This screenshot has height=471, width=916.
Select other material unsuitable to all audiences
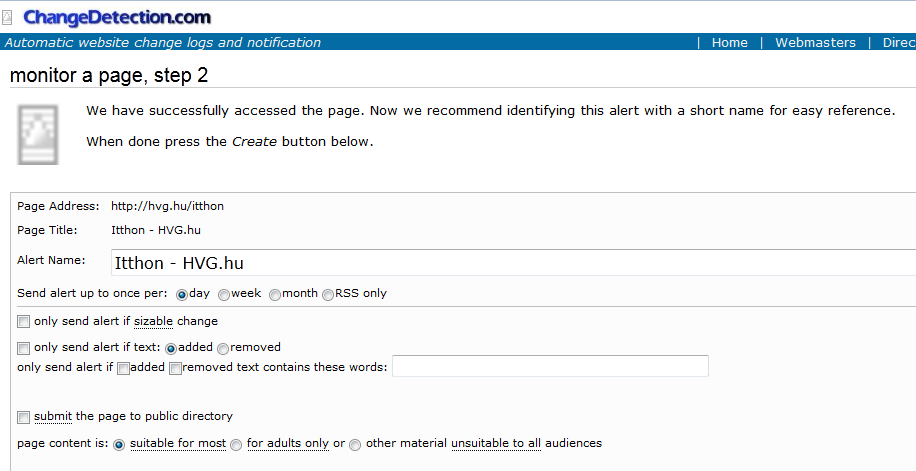point(355,445)
